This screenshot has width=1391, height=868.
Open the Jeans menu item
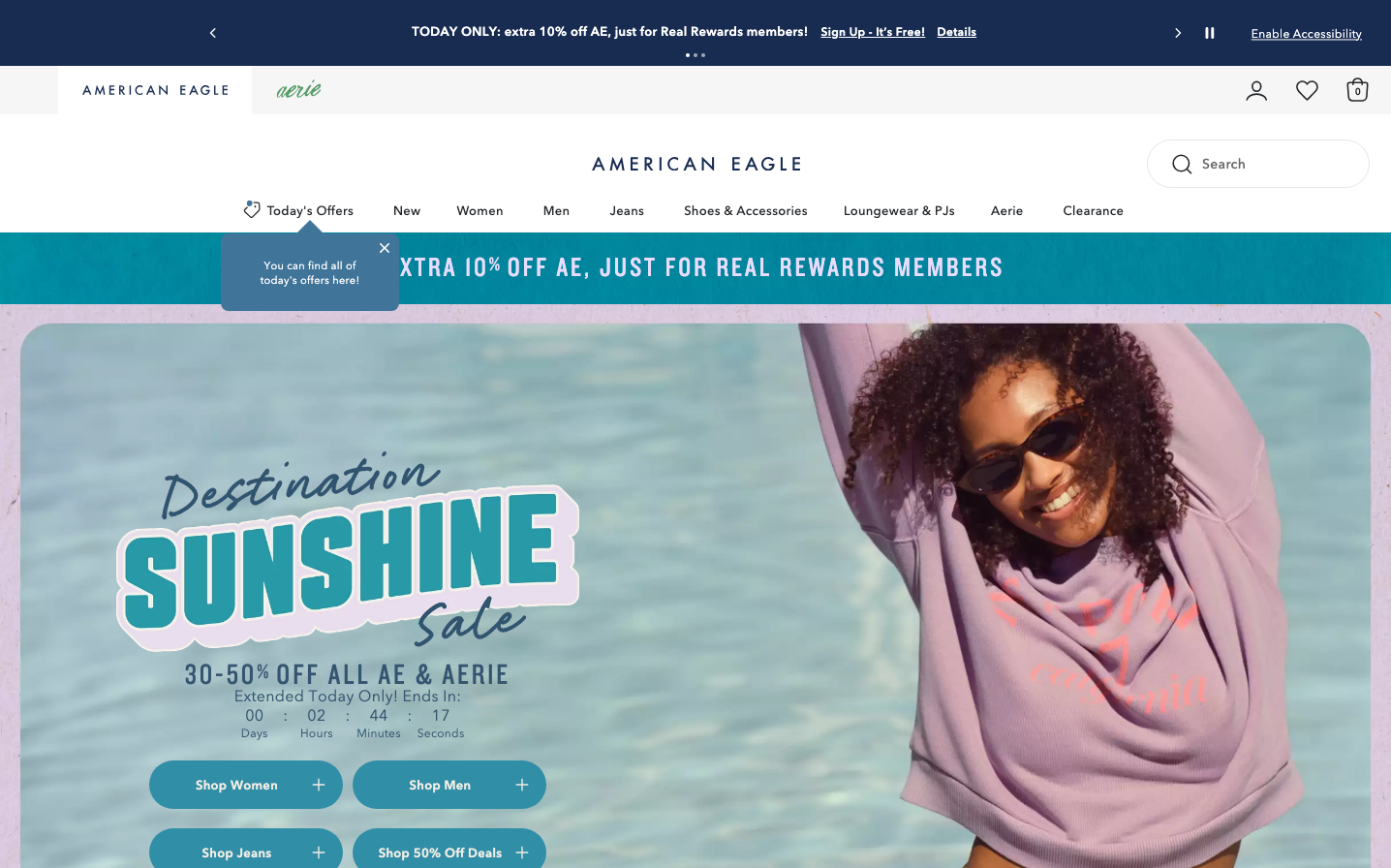tap(627, 210)
